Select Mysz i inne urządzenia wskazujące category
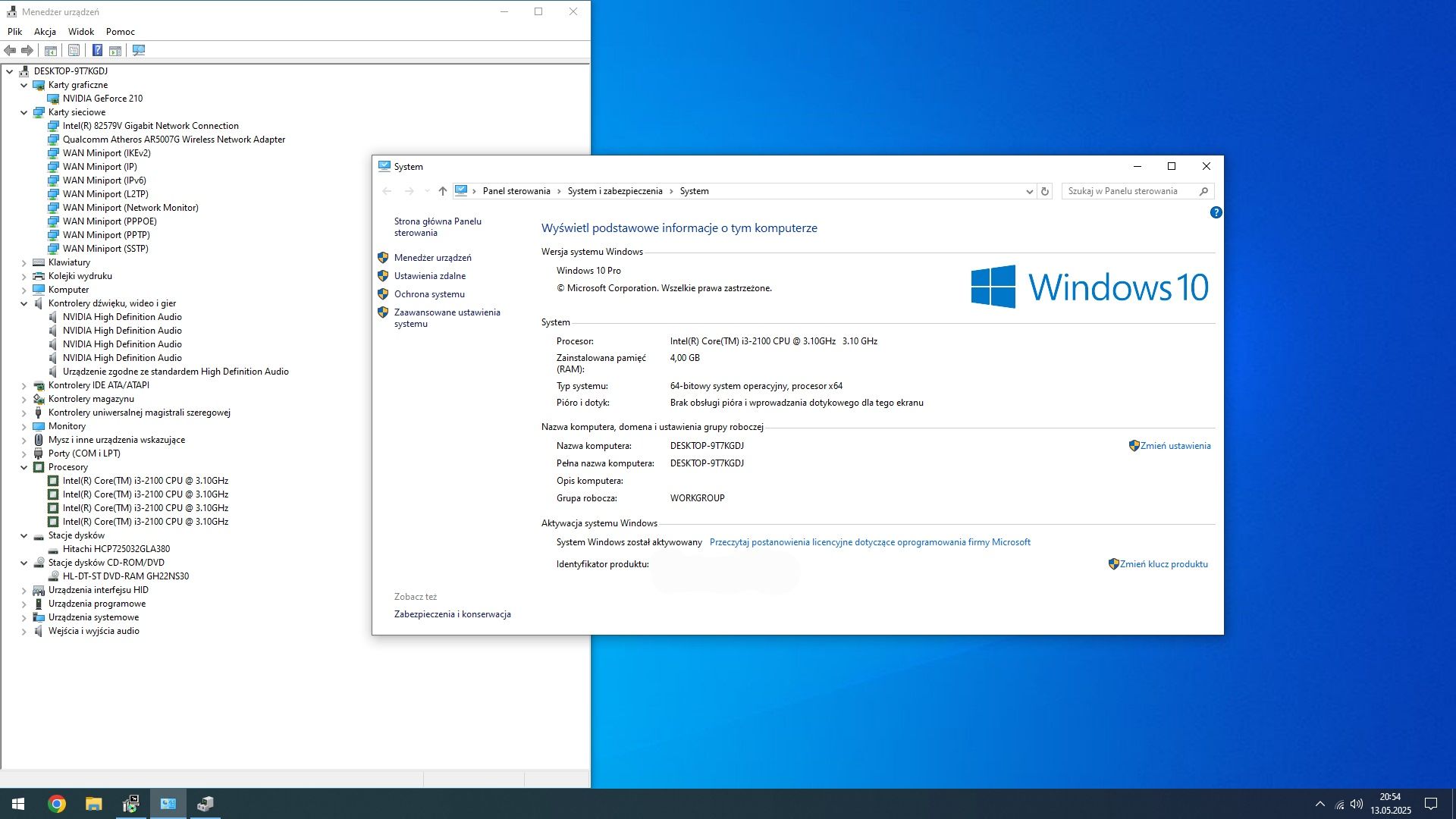 click(117, 440)
